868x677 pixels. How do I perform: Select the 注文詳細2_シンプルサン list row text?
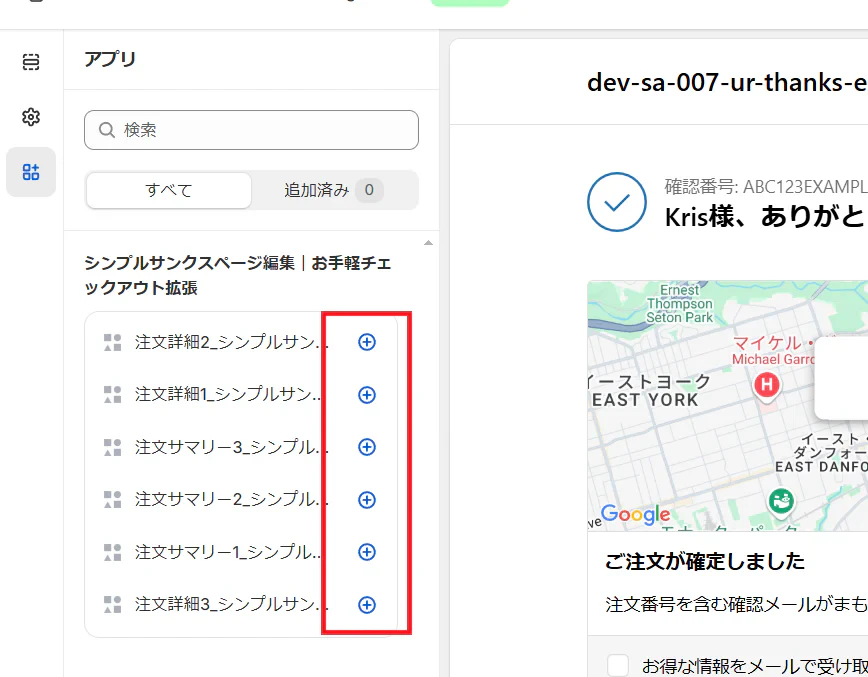tap(231, 342)
